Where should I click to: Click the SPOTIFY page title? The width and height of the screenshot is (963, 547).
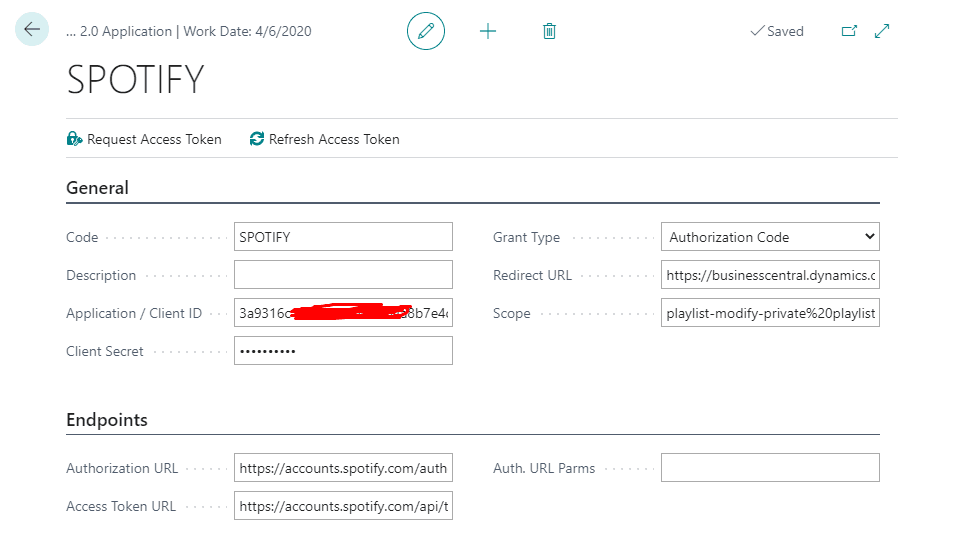135,80
